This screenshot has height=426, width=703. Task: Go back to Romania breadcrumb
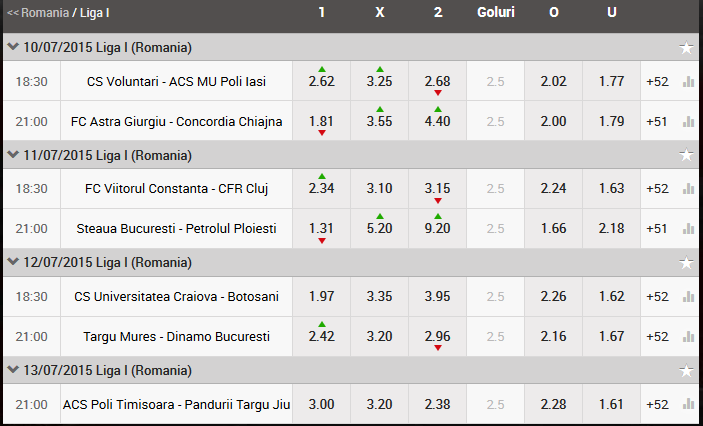38,14
